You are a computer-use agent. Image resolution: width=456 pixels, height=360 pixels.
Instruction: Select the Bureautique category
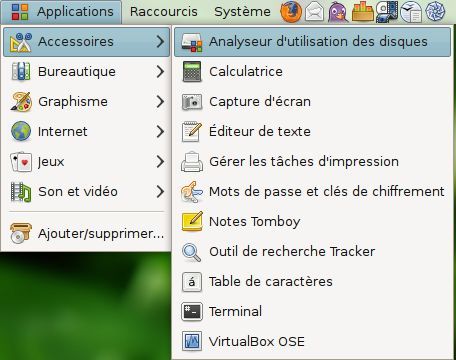(x=86, y=72)
